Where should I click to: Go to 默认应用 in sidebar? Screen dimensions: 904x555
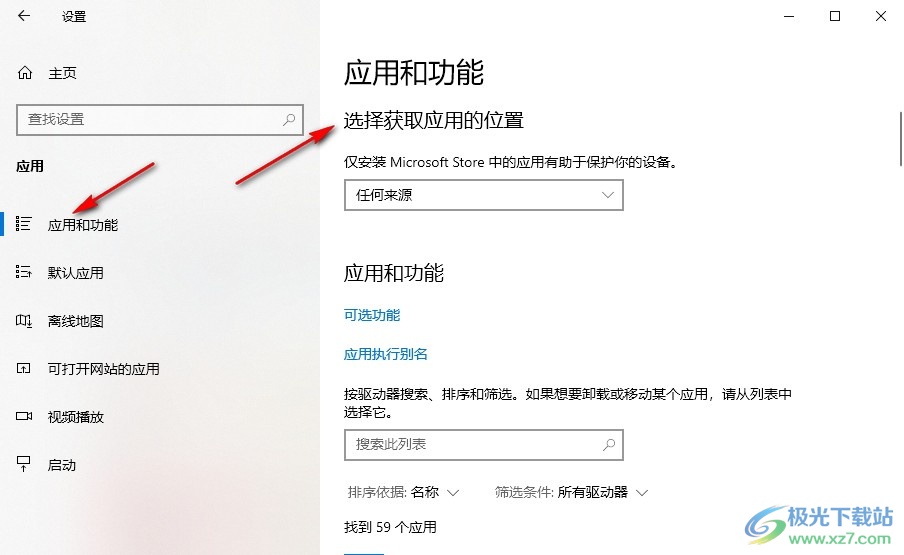tap(76, 273)
